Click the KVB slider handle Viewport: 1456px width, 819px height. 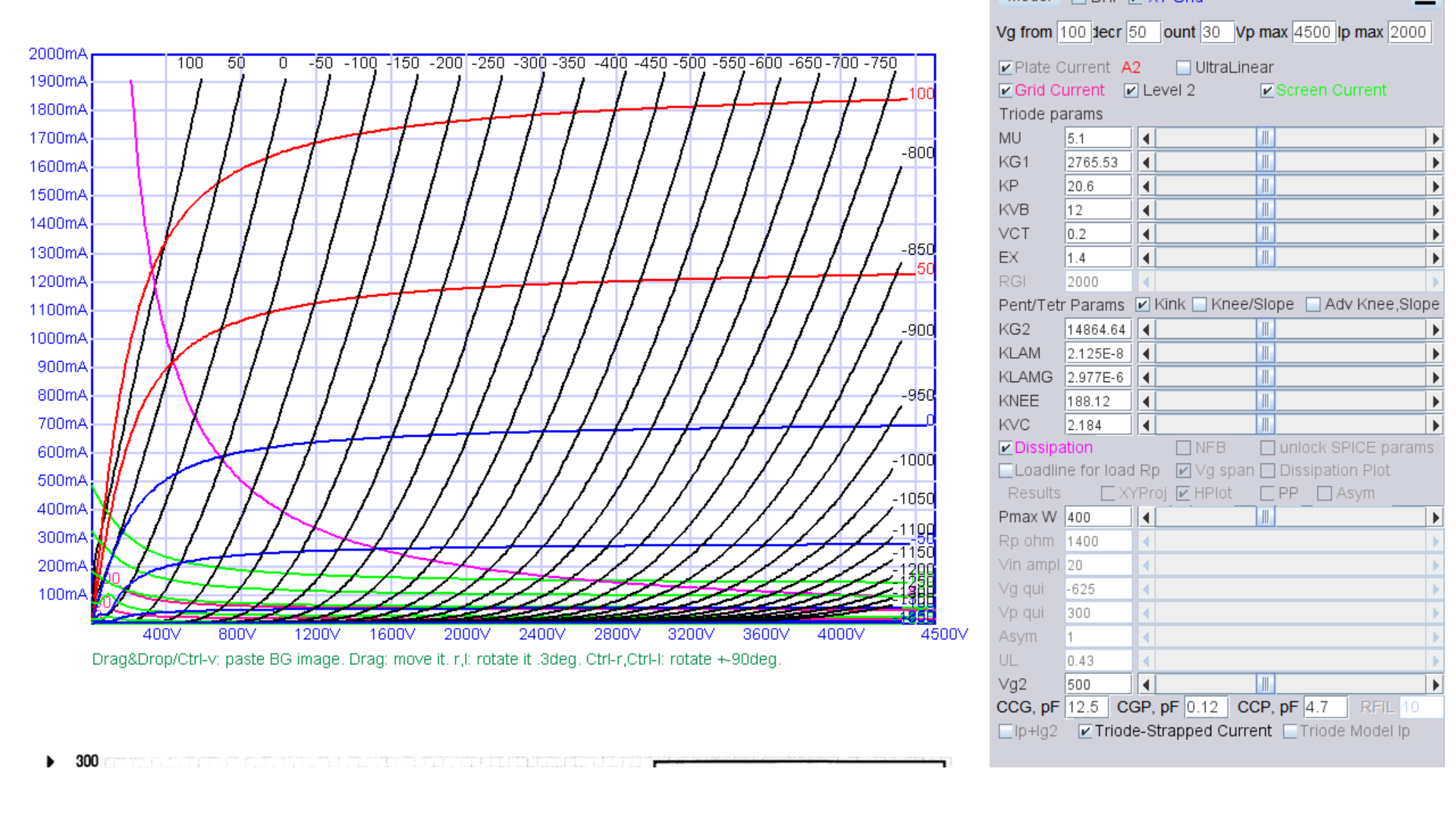[1265, 210]
